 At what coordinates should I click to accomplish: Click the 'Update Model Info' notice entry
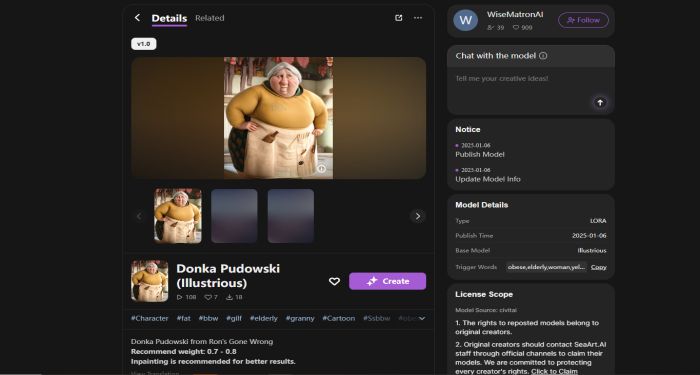[488, 179]
